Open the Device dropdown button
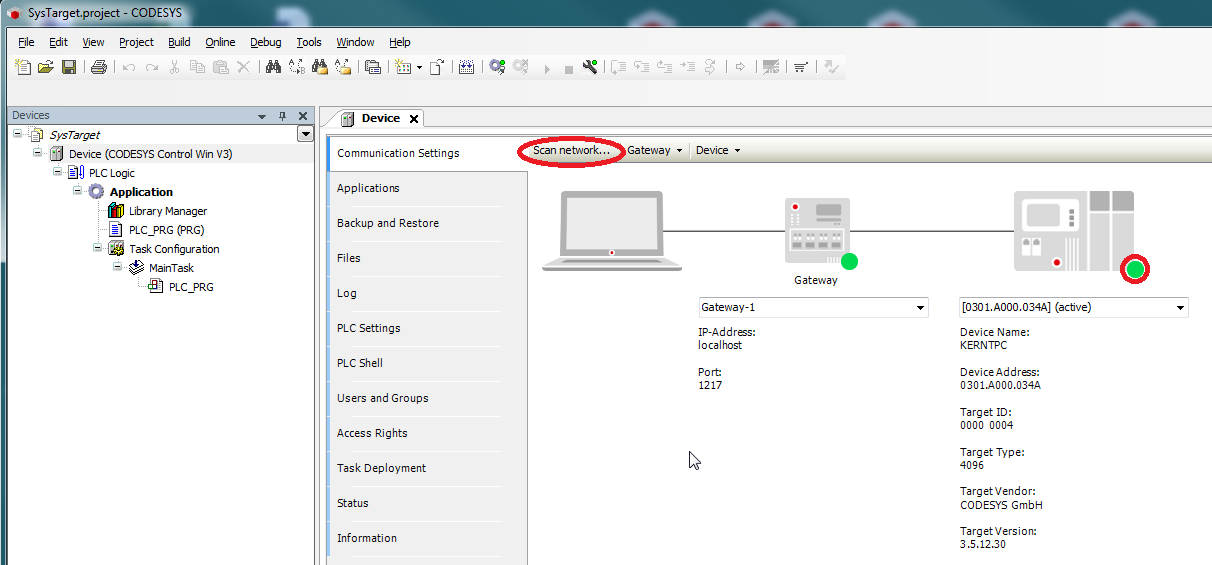The width and height of the screenshot is (1212, 565). [718, 150]
